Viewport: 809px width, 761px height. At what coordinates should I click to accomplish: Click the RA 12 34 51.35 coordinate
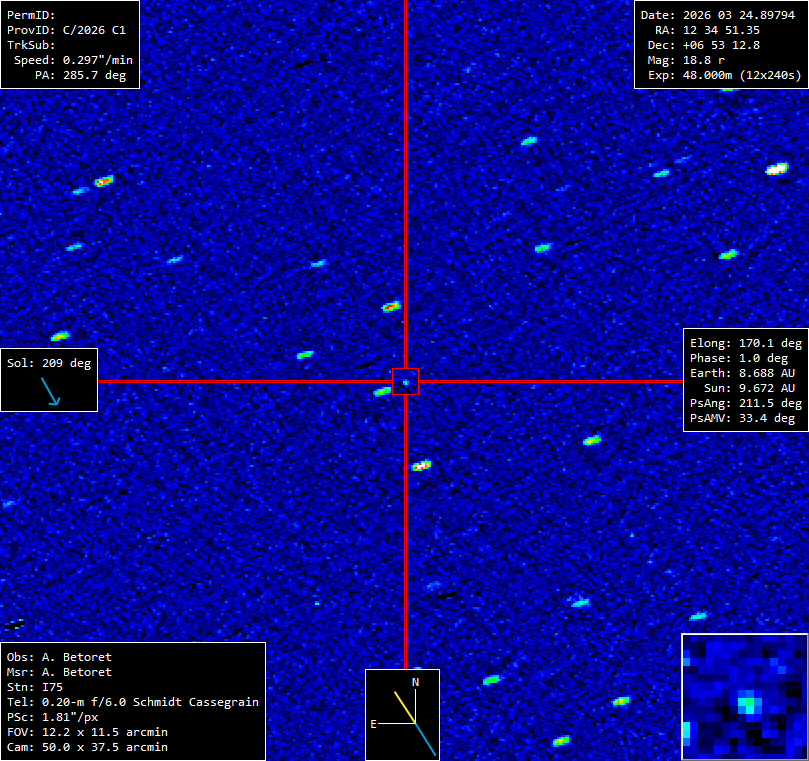tap(714, 30)
